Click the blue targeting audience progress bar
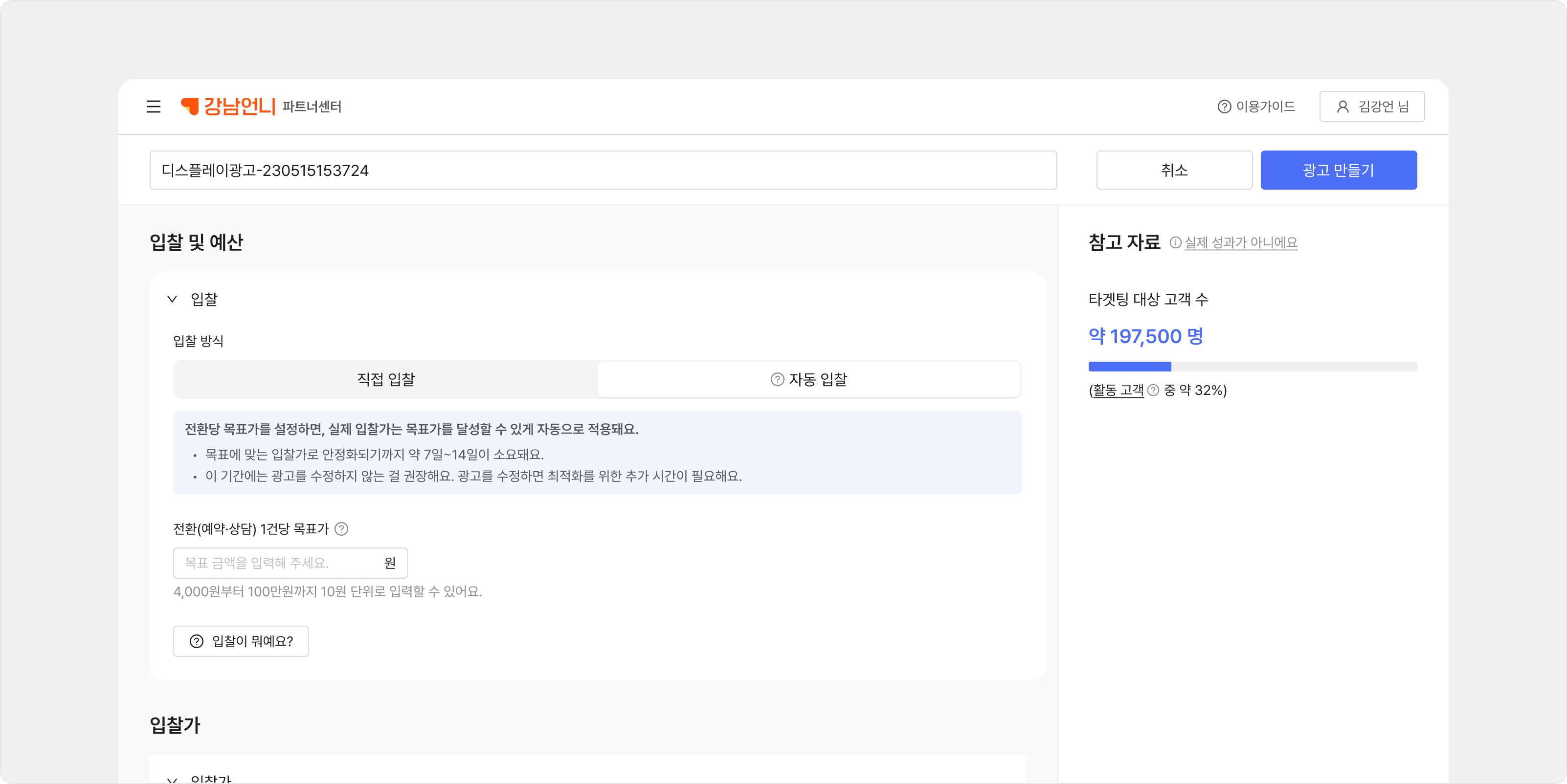This screenshot has height=784, width=1567. [1130, 367]
